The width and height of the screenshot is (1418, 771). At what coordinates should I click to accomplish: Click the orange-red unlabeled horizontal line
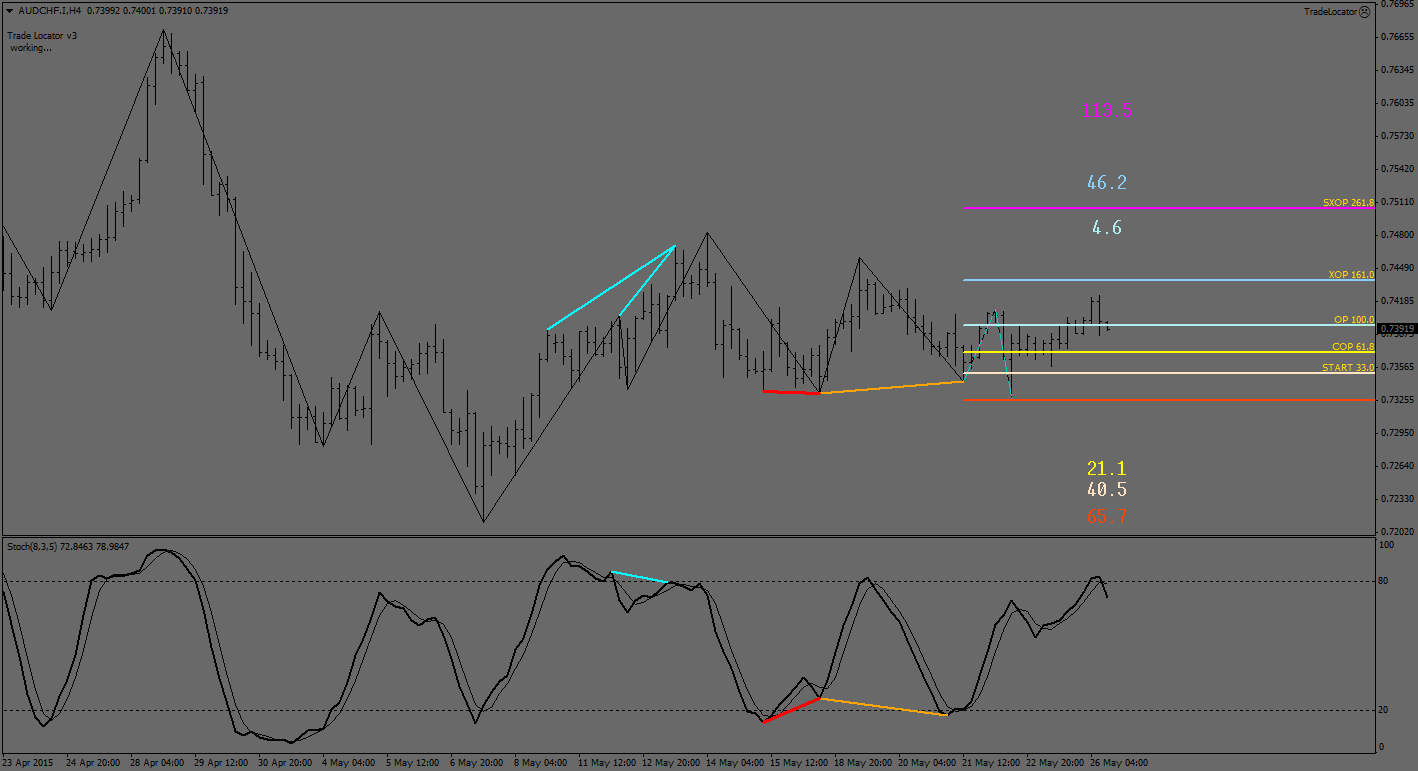(x=1169, y=400)
